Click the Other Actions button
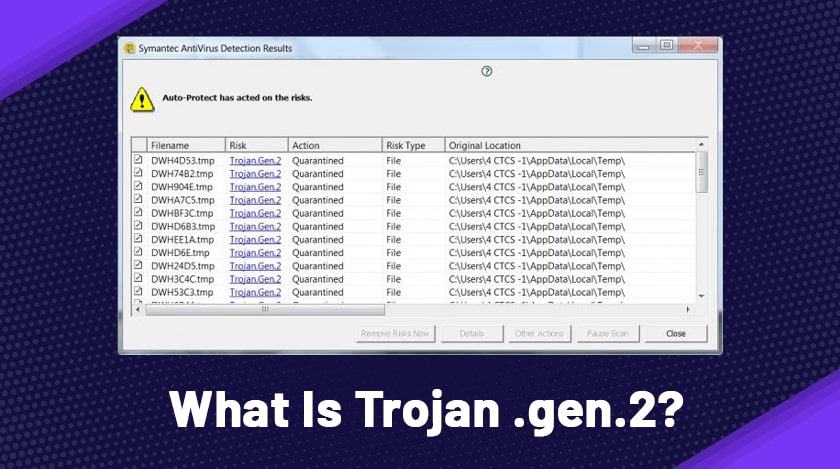This screenshot has height=469, width=840. (539, 333)
